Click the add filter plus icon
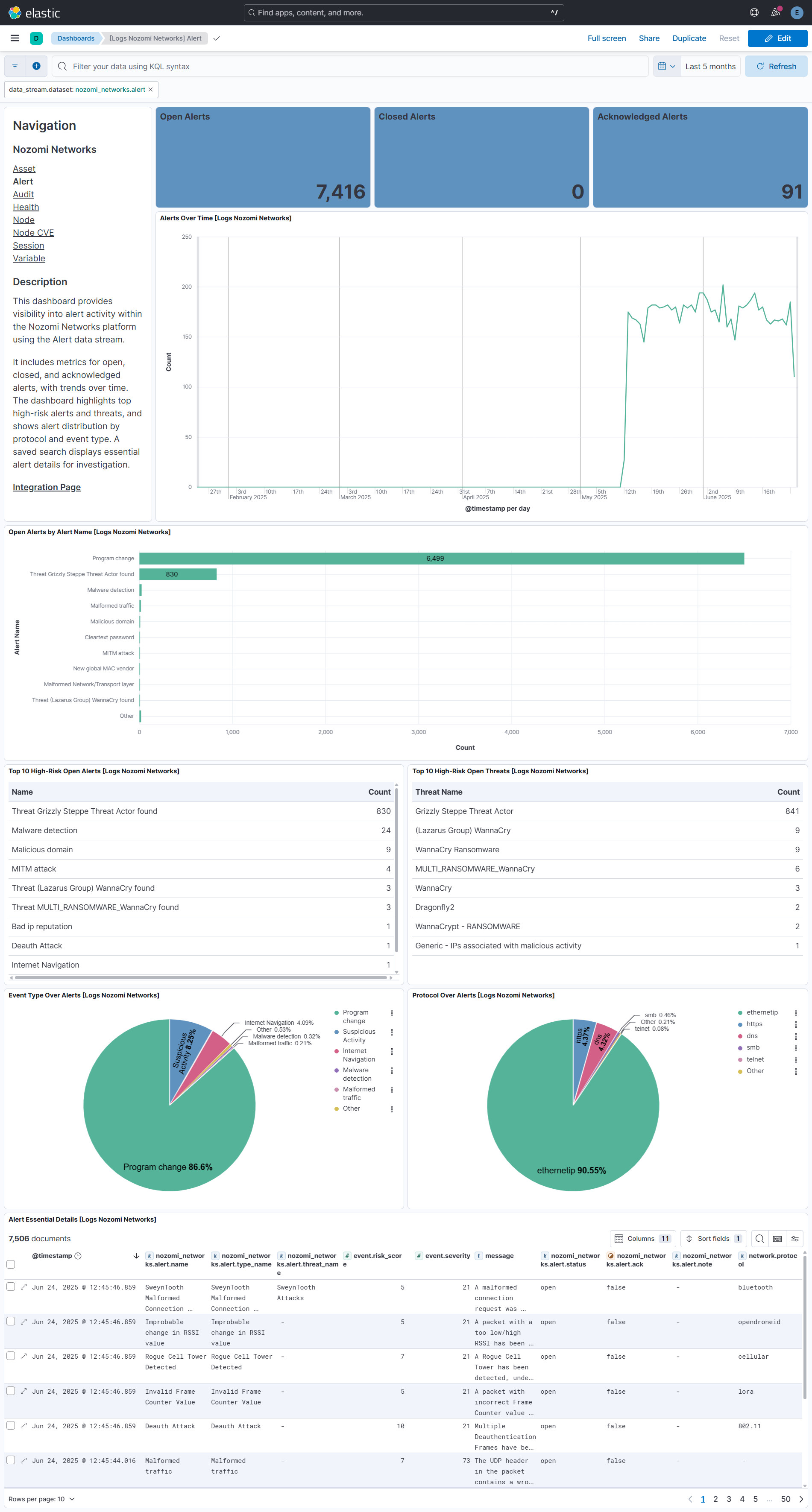The height and width of the screenshot is (1512, 812). tap(36, 66)
